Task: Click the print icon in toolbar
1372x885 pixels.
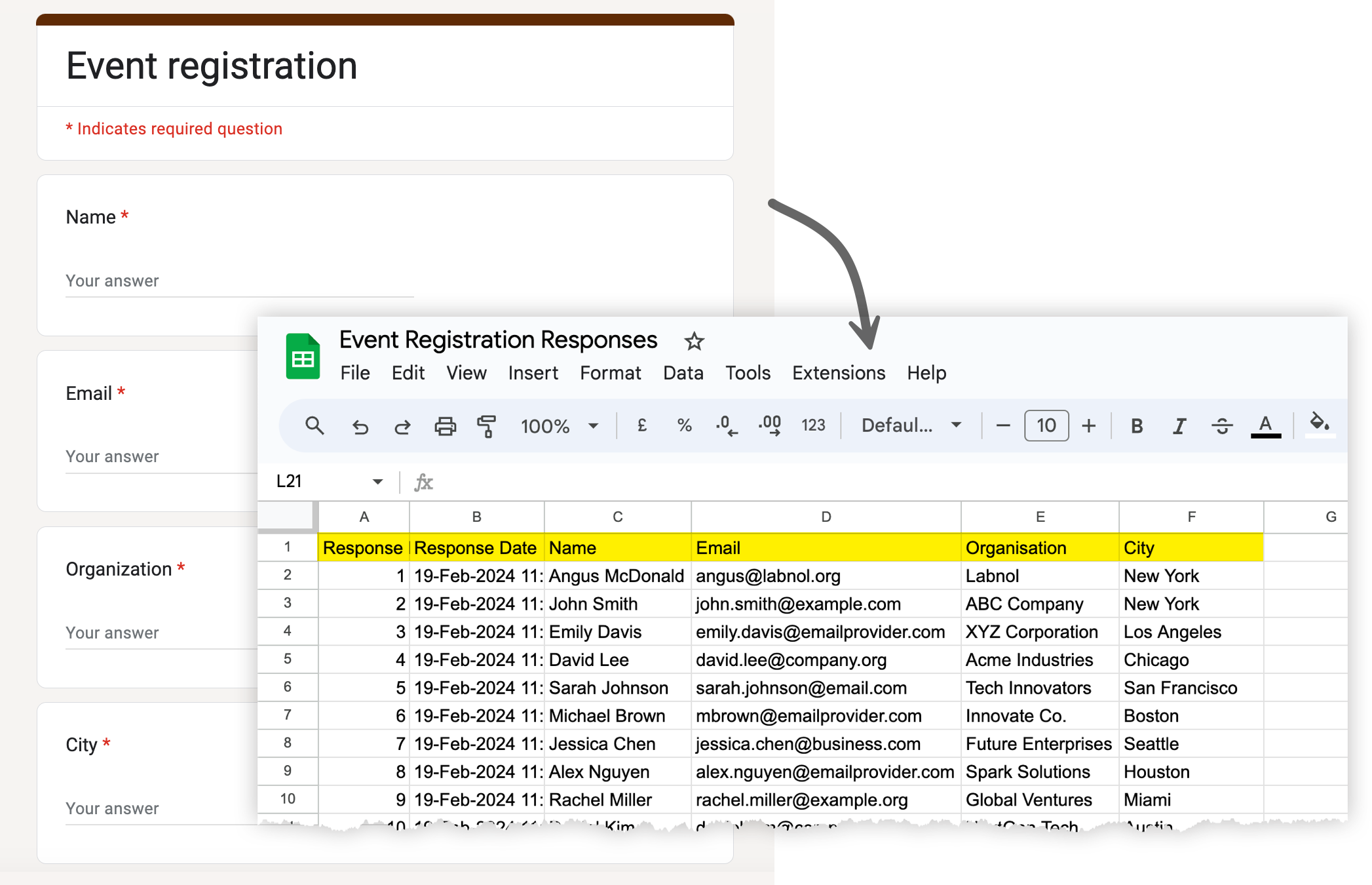Action: click(x=445, y=424)
